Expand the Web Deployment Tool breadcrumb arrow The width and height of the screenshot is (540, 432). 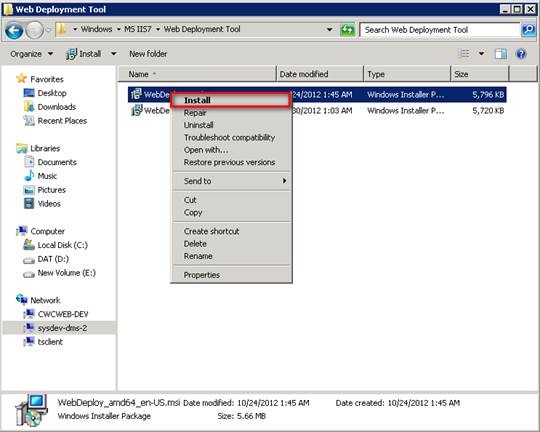point(158,30)
